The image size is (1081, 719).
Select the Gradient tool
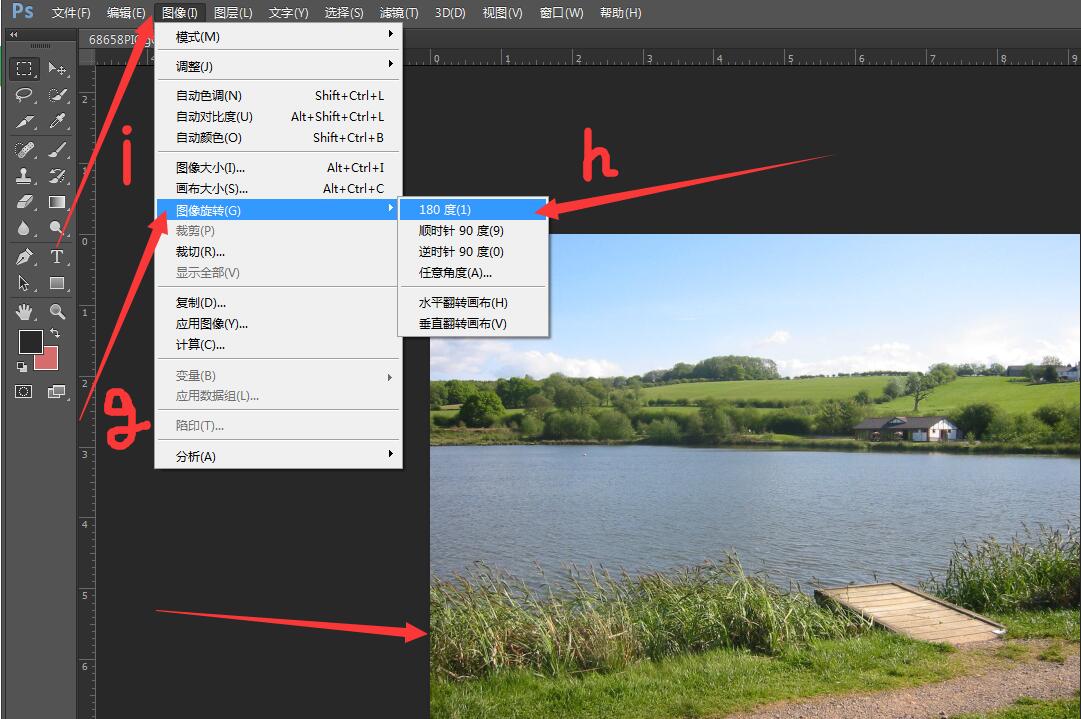tap(57, 202)
